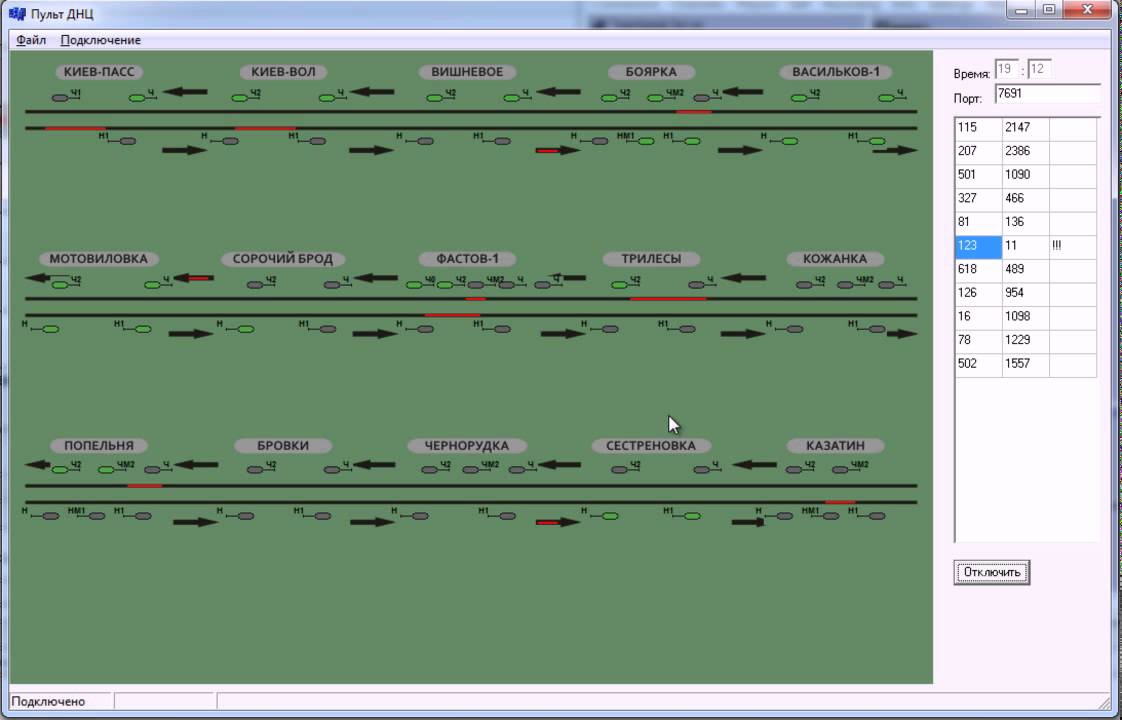
Task: Click left arrow between КИЕВ-ПАСС and КИЕВ-ВОЛ
Action: point(185,92)
